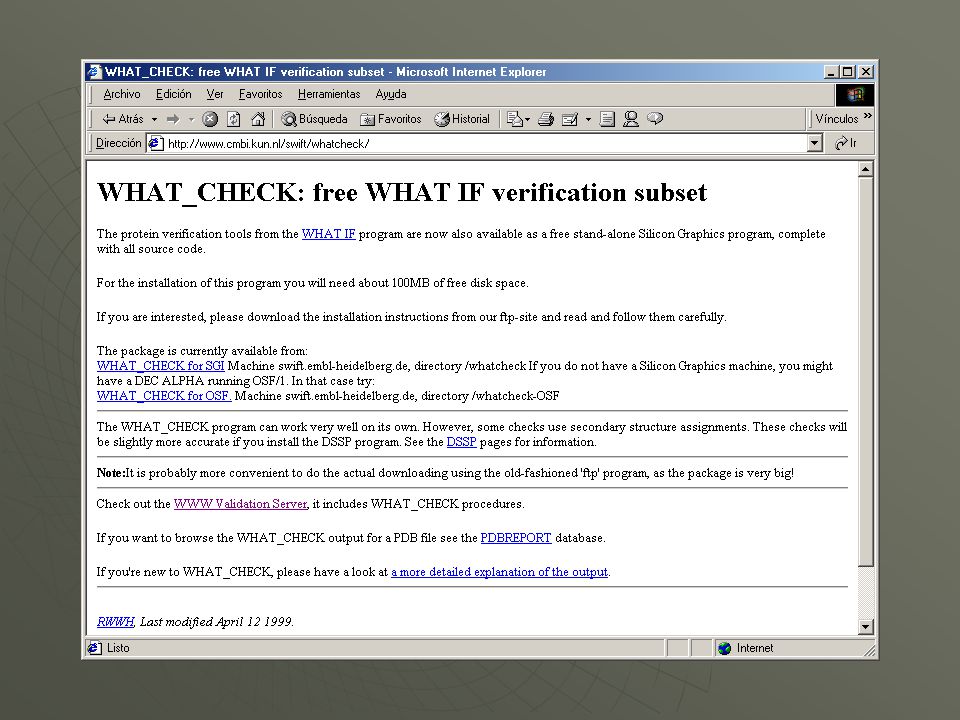
Task: Open the Ver menu
Action: click(x=214, y=94)
